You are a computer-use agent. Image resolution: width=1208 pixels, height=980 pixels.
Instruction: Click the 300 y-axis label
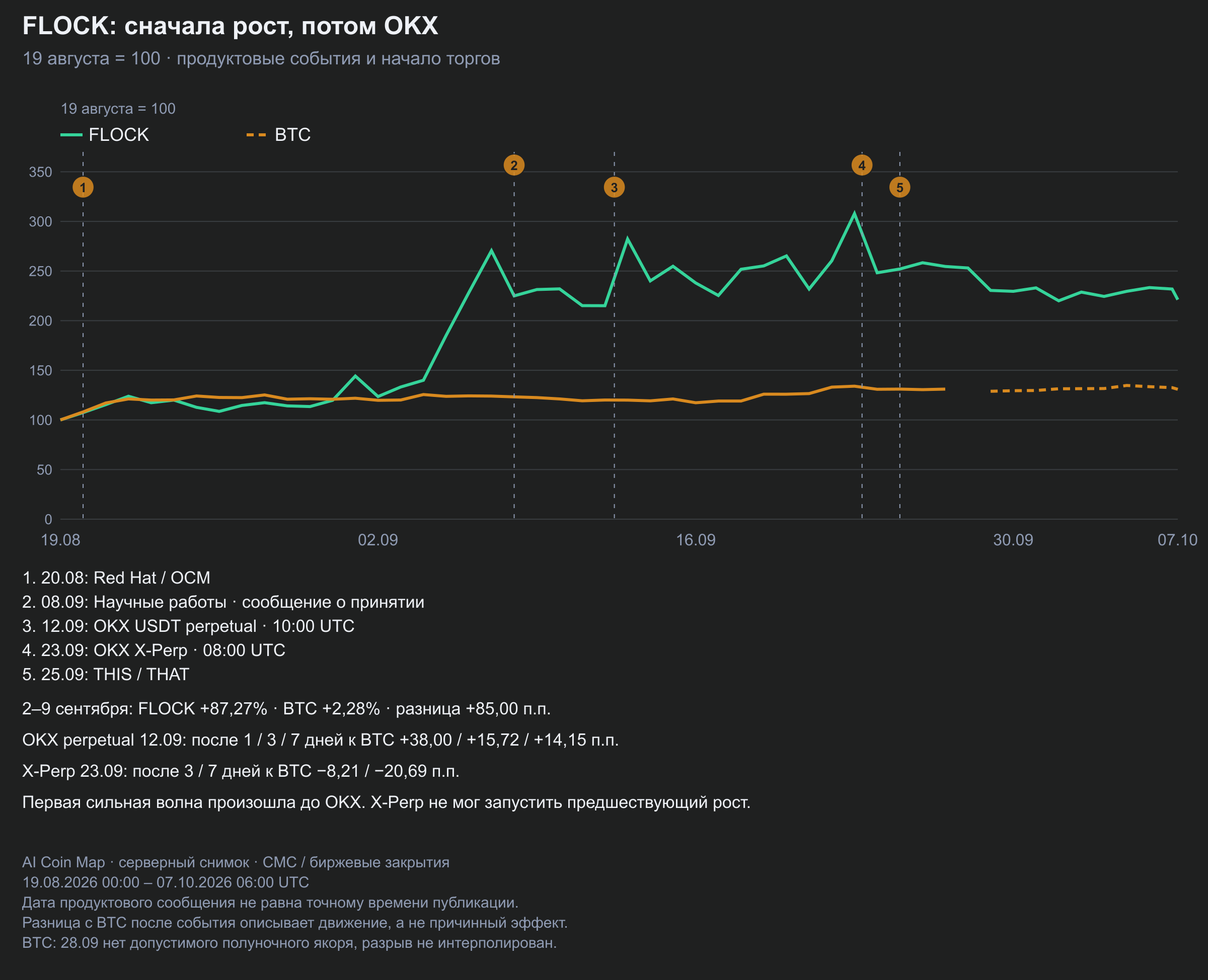tap(41, 221)
